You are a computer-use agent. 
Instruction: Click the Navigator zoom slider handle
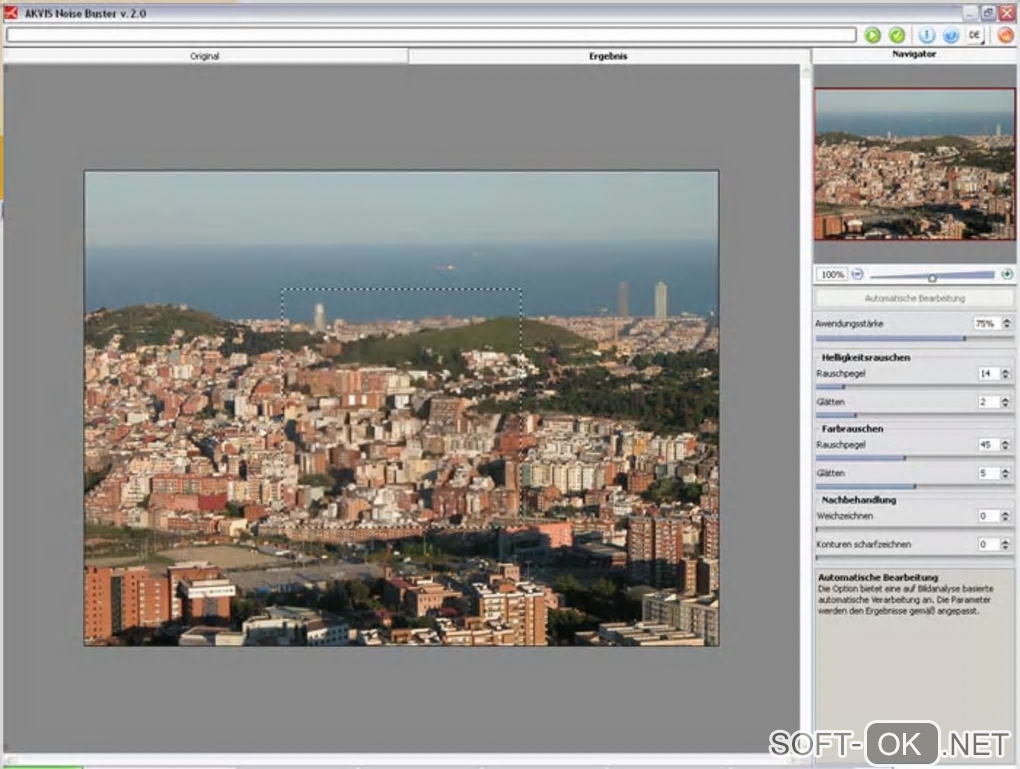tap(932, 276)
